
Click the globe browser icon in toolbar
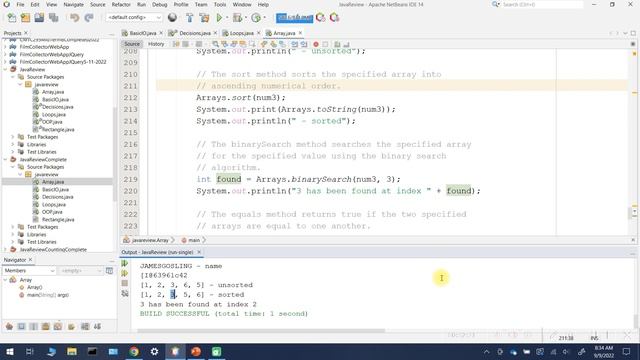172,18
